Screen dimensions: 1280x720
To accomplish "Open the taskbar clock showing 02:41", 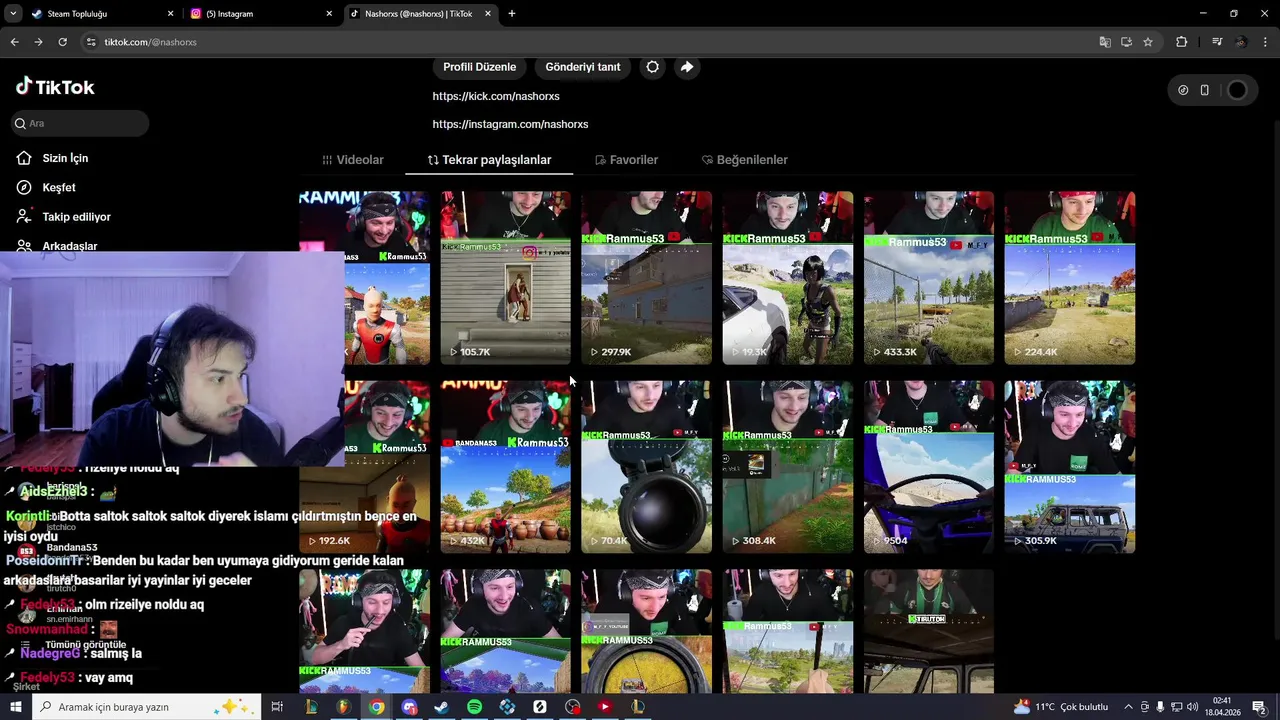I will point(1221,707).
